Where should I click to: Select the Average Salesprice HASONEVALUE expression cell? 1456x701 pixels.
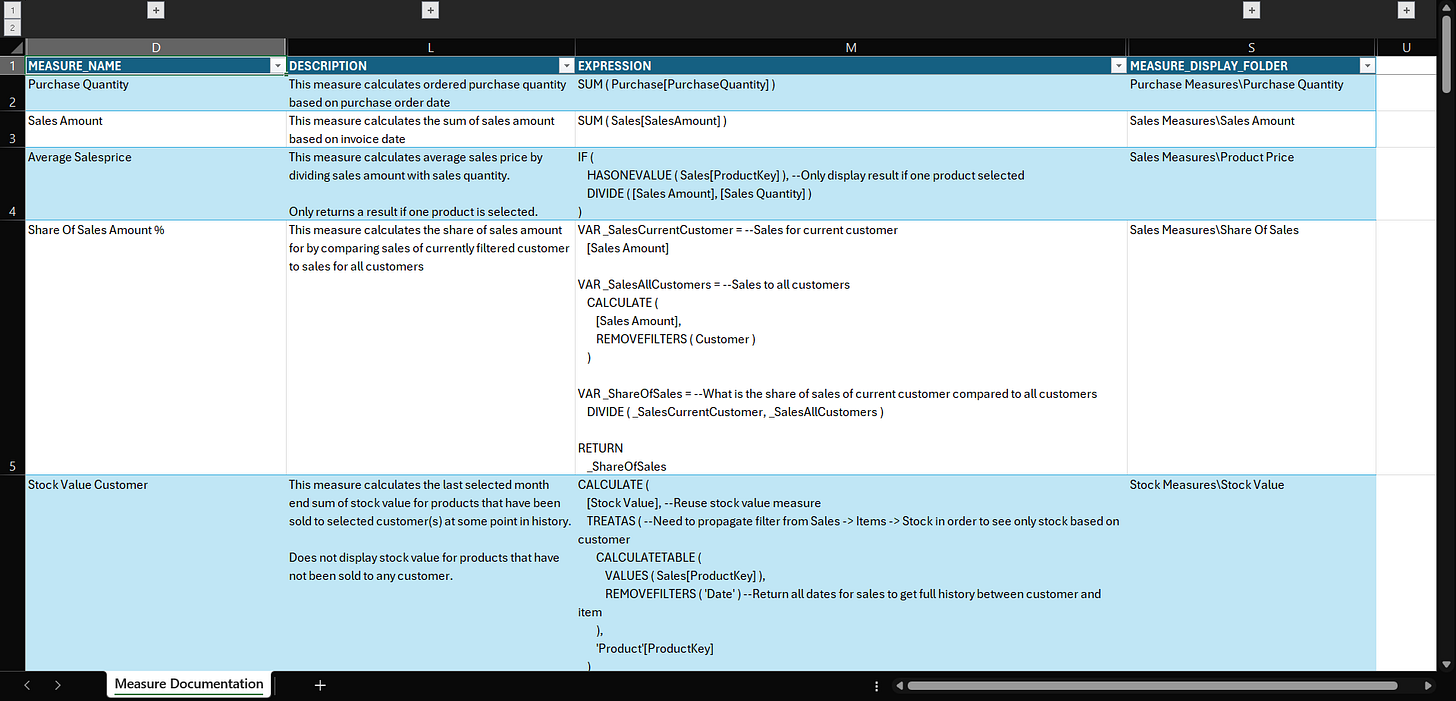[852, 184]
